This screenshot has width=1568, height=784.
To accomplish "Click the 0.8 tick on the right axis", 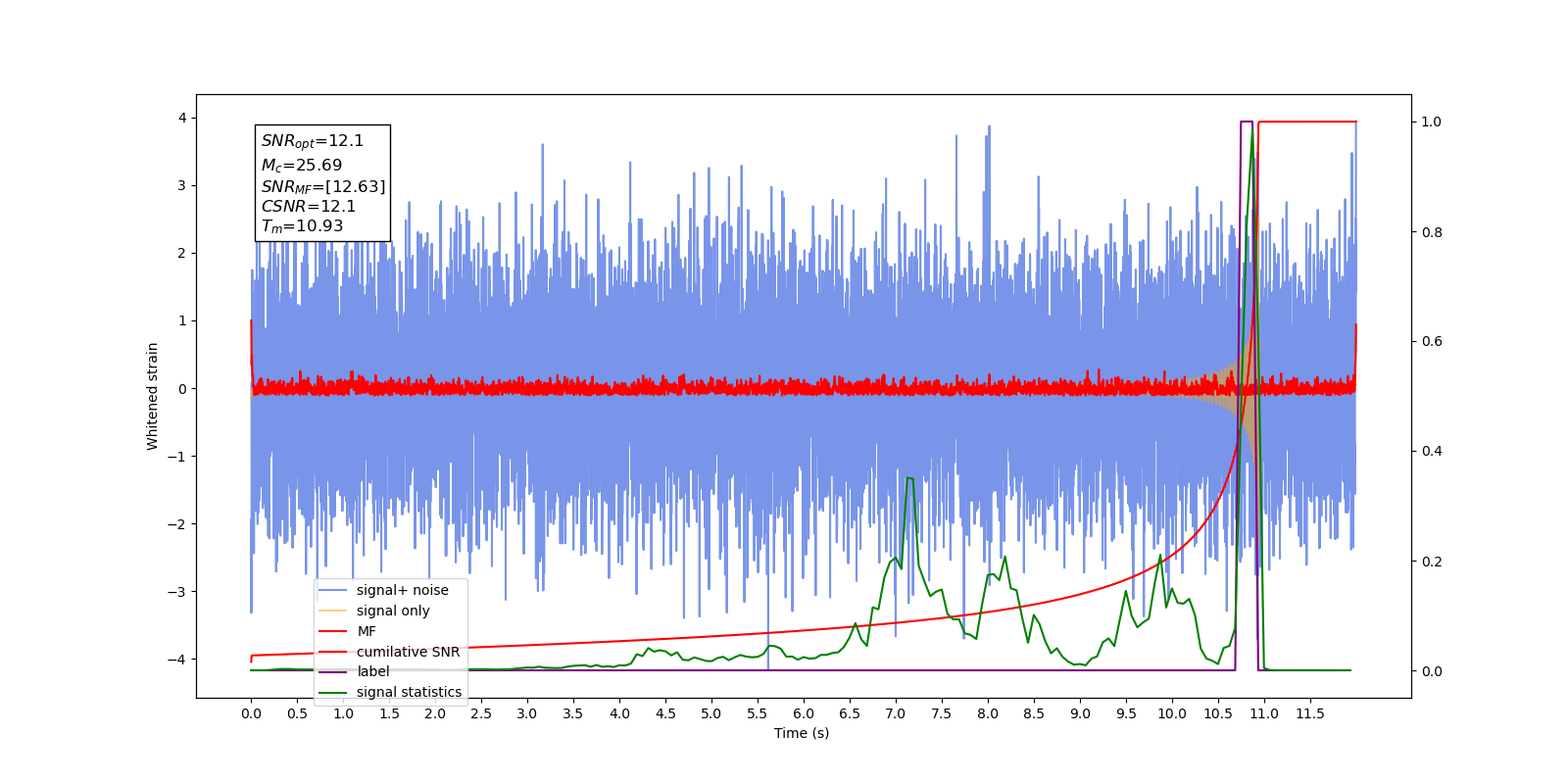I will coord(1432,232).
